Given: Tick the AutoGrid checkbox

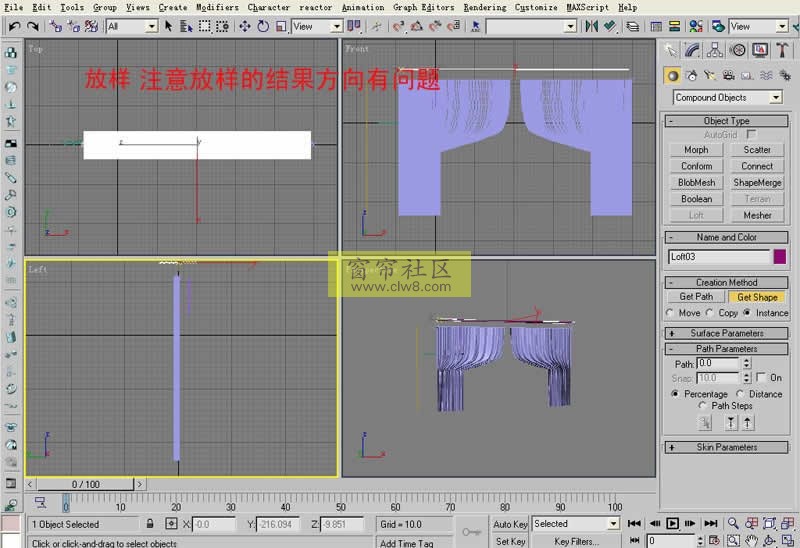Looking at the screenshot, I should pos(751,134).
